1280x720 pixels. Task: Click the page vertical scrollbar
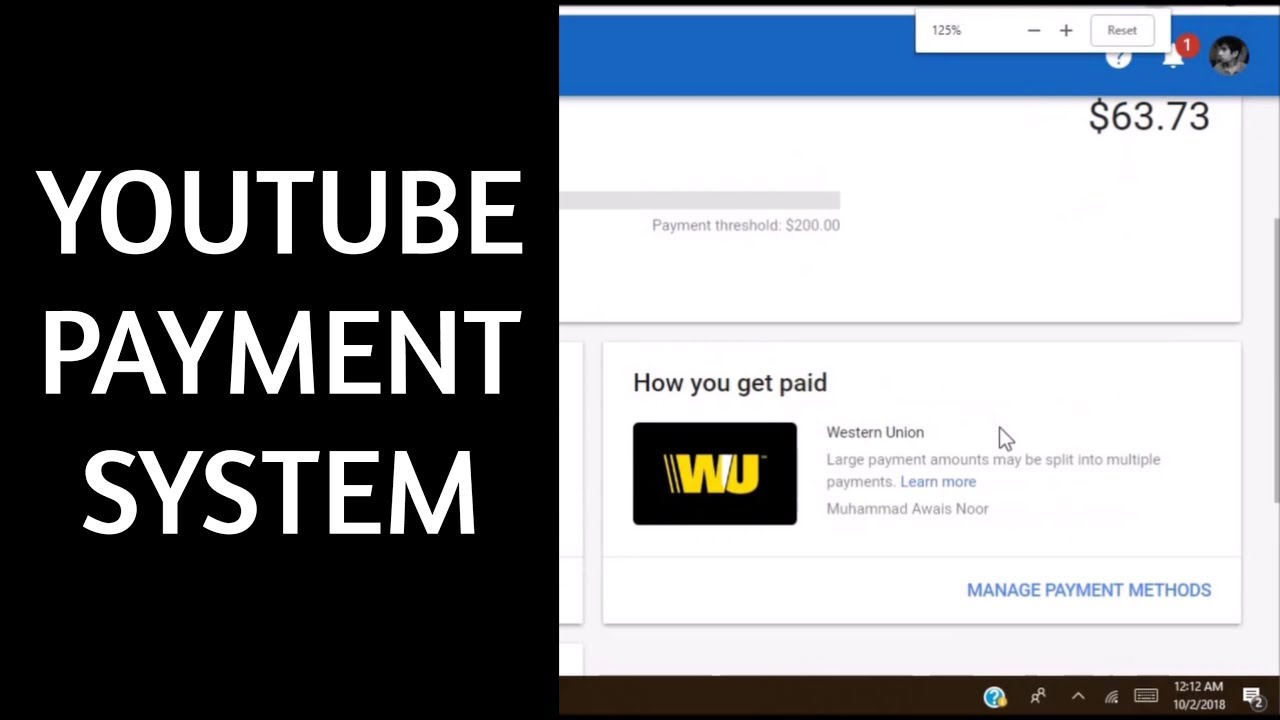(1275, 360)
